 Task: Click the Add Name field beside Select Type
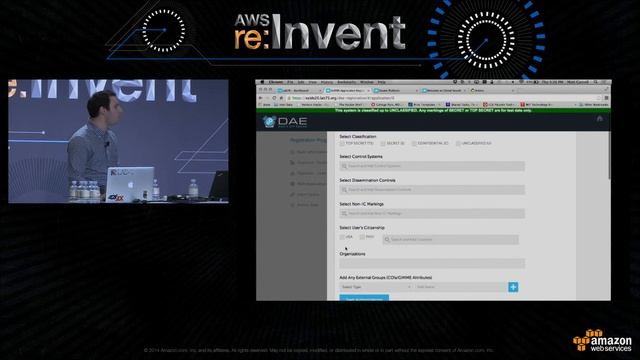(x=460, y=287)
